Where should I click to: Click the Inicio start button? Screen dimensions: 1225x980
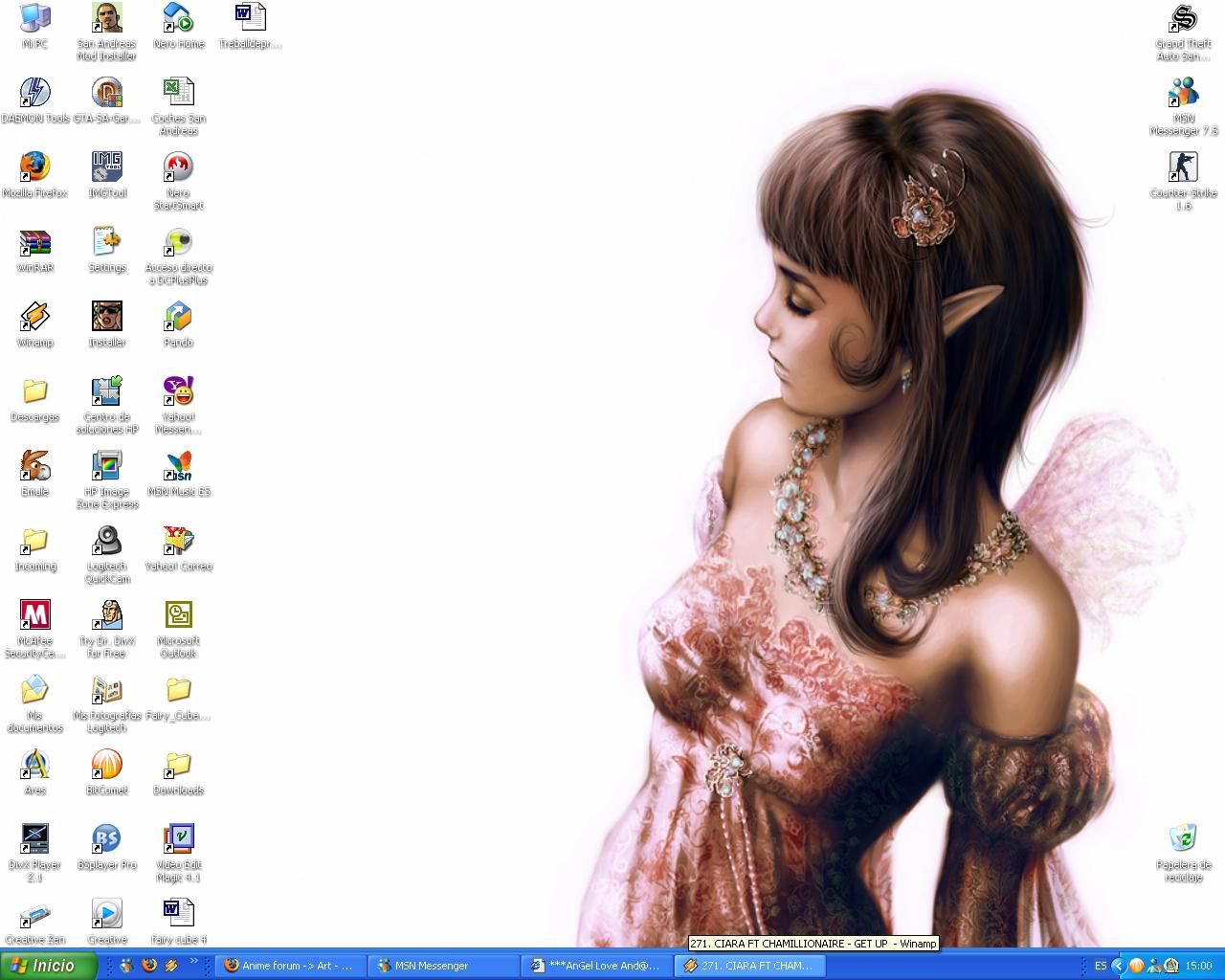(x=48, y=966)
